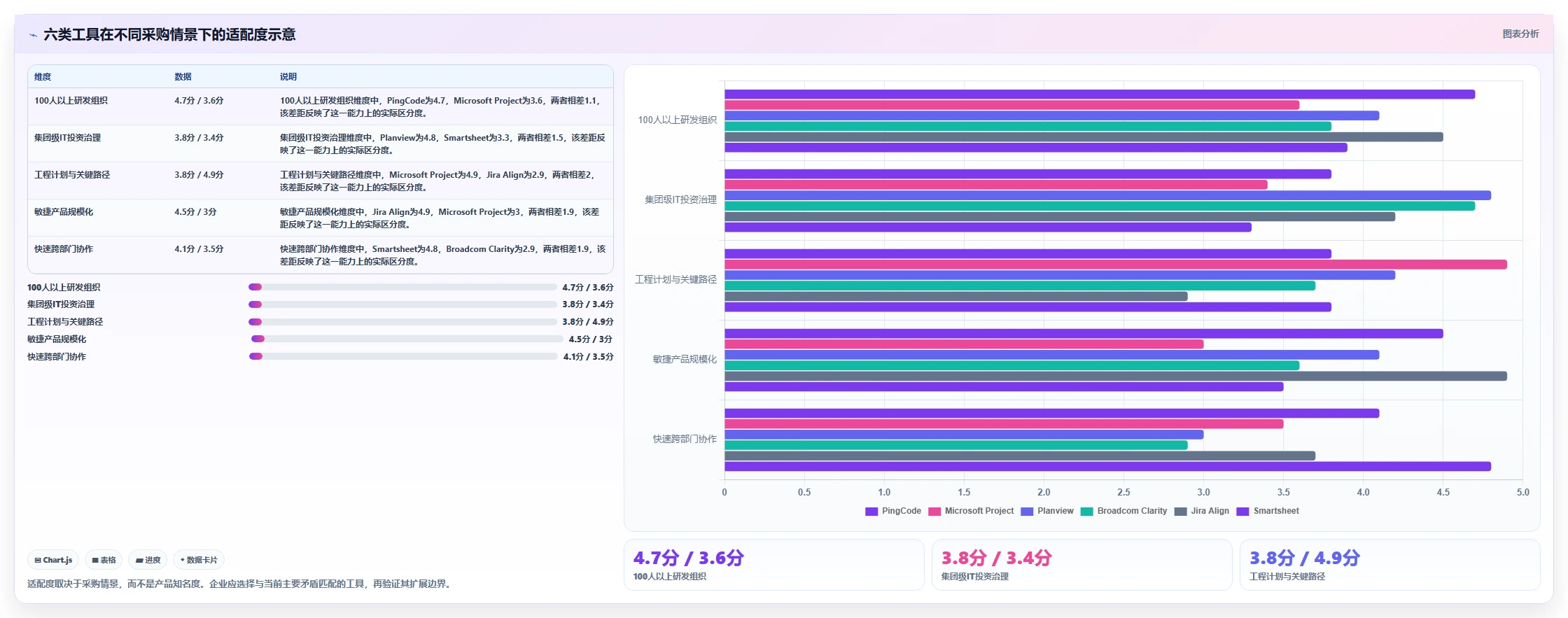
Task: Click the 维度 column header
Action: (x=43, y=77)
